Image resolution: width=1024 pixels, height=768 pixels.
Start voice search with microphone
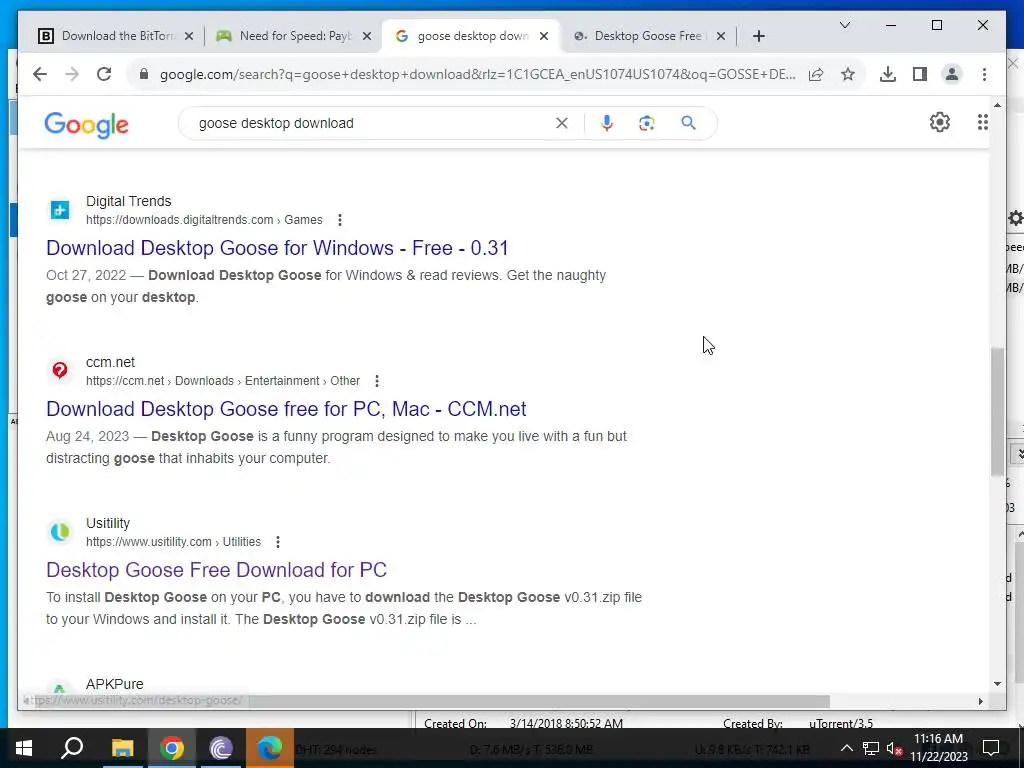click(x=607, y=123)
